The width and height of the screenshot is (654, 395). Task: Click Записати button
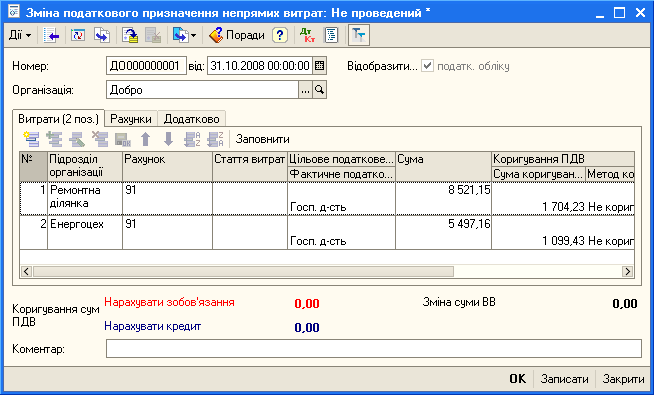coord(564,379)
